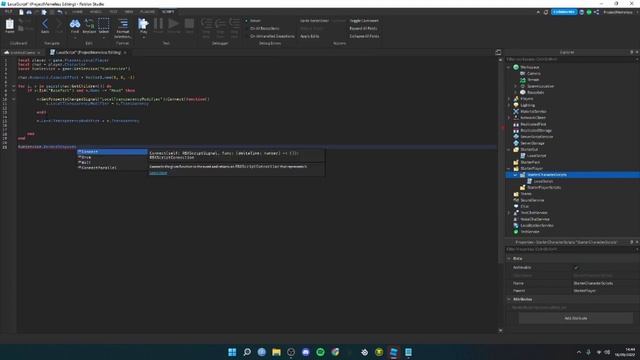Click Go to Script Error button
The height and width of the screenshot is (360, 640).
click(314, 20)
